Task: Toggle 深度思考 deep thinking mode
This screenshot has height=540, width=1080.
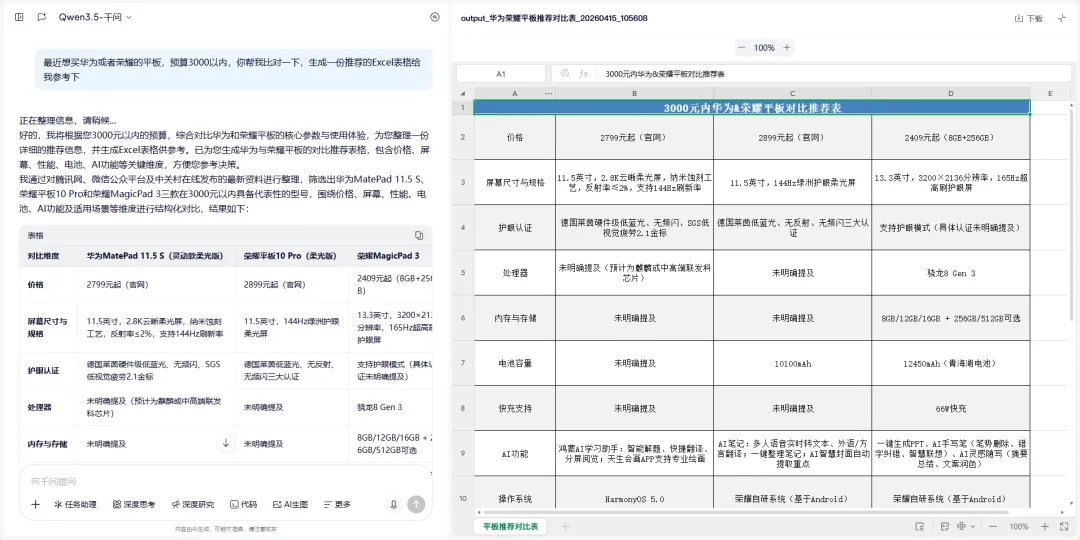Action: (x=134, y=505)
